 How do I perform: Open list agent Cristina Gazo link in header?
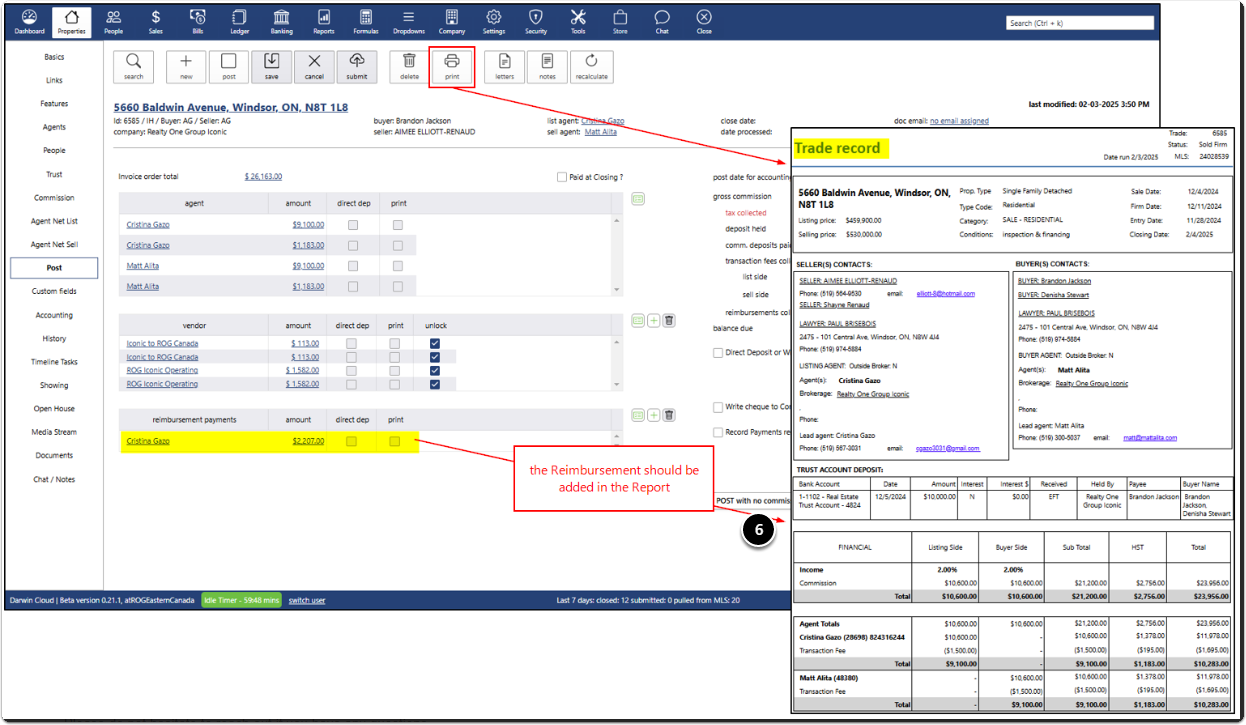pos(602,121)
